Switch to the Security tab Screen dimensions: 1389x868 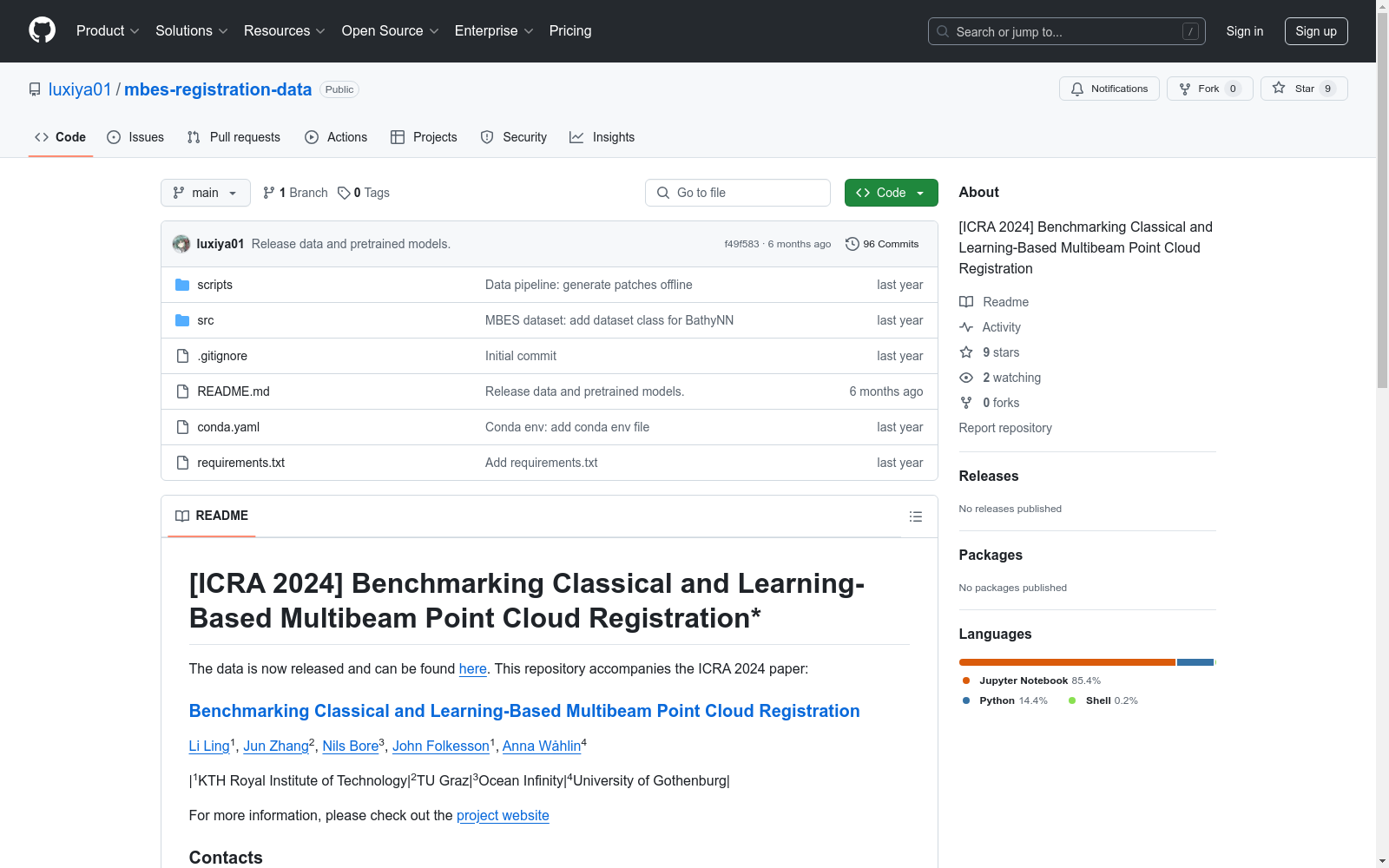514,137
